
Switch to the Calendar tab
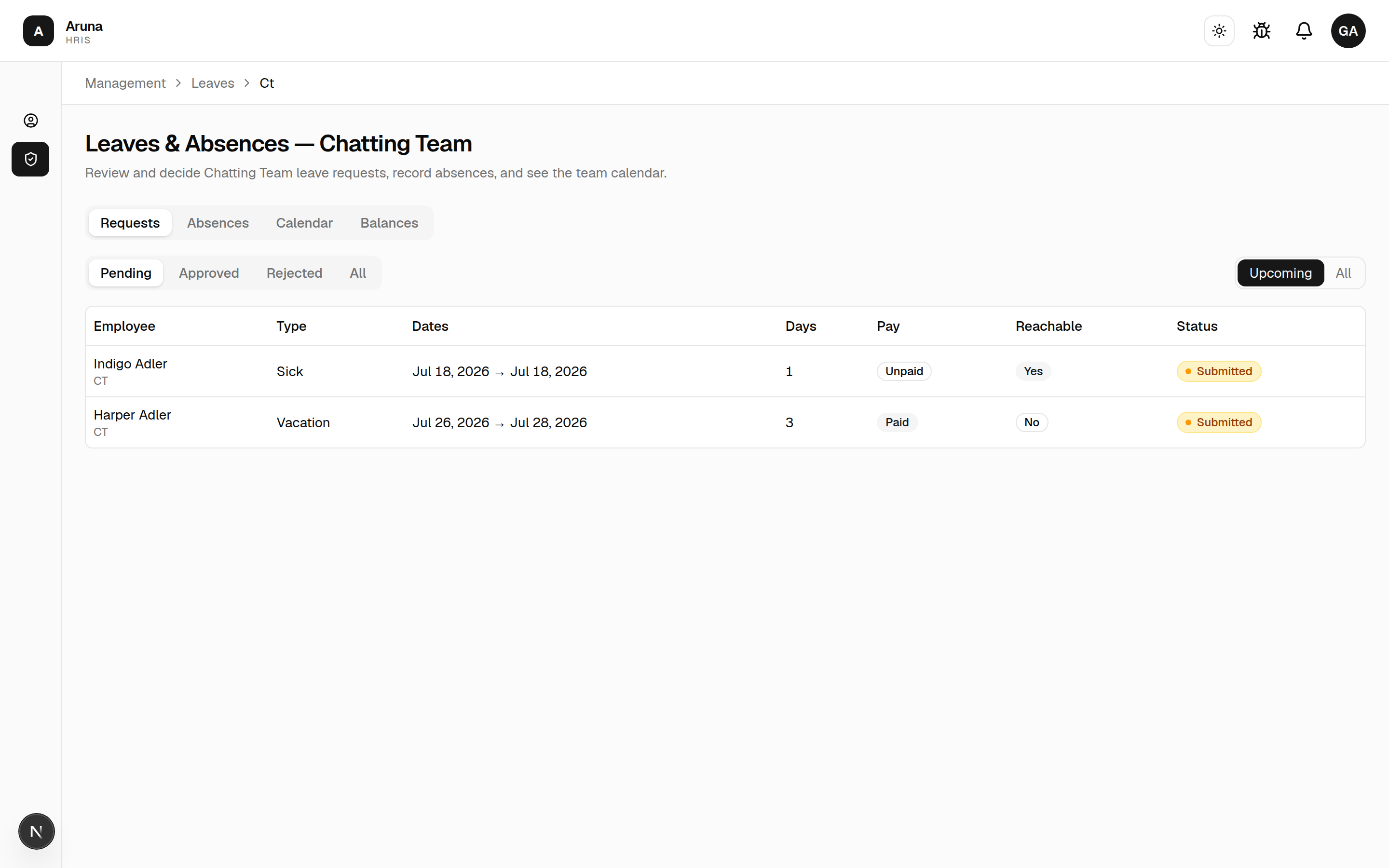click(x=304, y=223)
